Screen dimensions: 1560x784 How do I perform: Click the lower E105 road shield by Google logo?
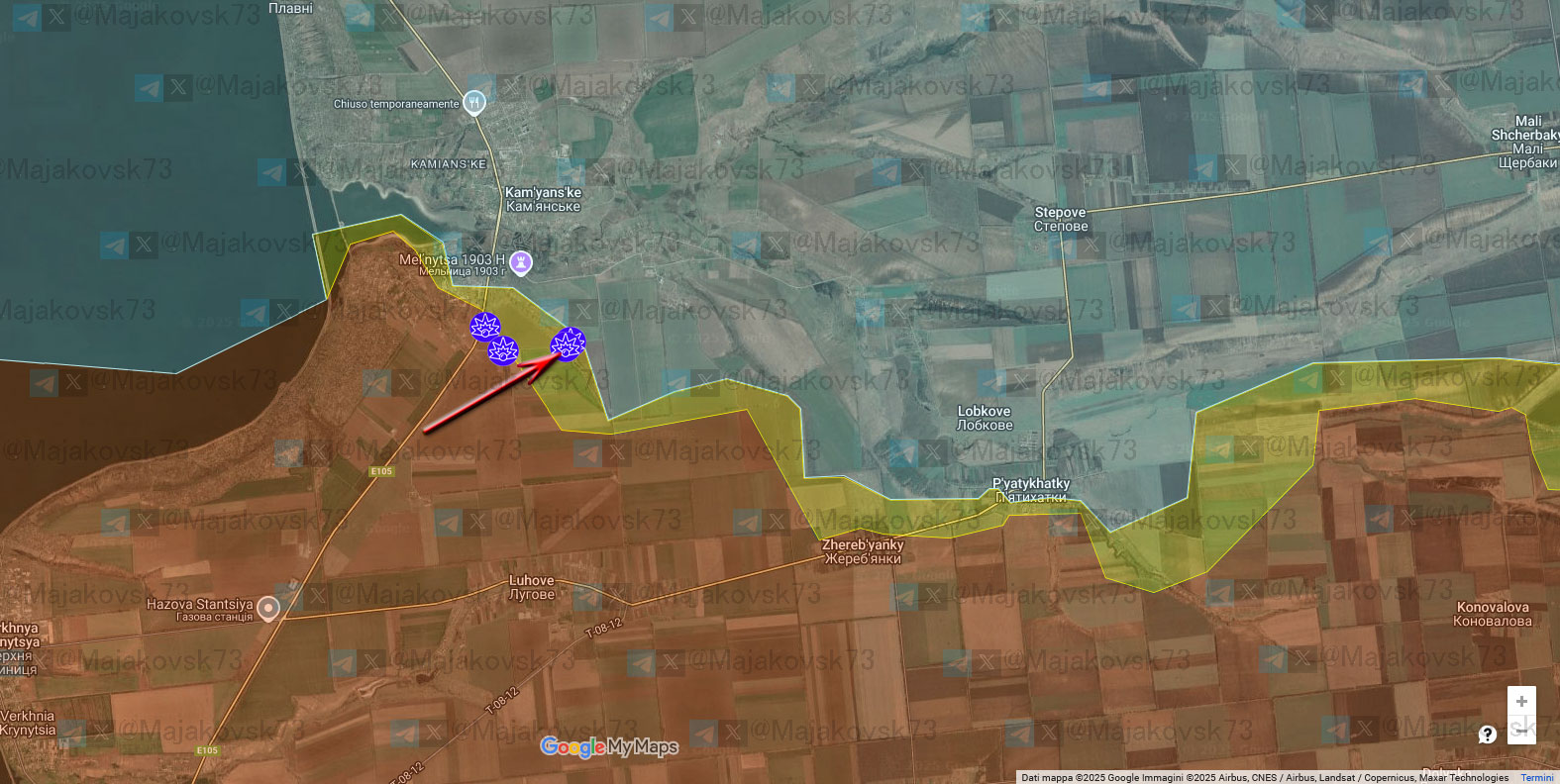[207, 750]
